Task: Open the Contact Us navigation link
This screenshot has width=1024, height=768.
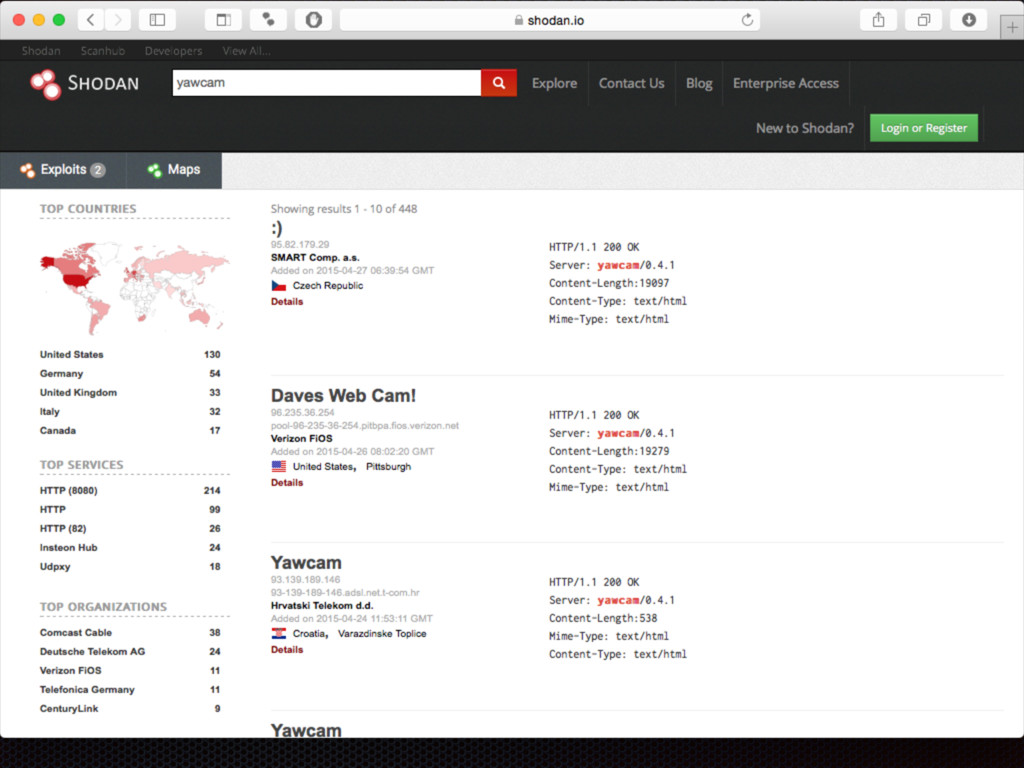Action: click(x=632, y=84)
